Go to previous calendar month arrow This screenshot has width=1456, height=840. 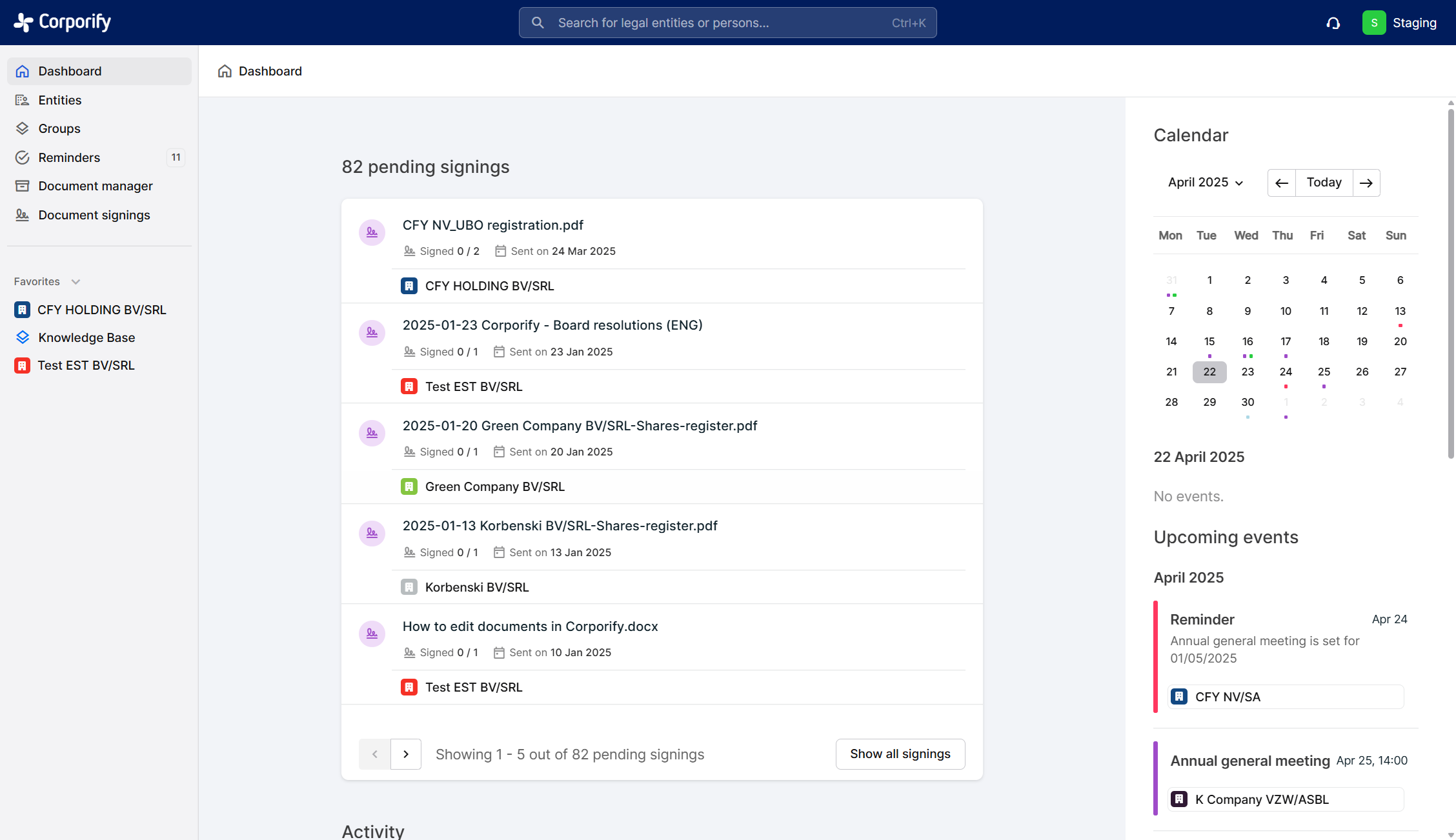(1282, 183)
